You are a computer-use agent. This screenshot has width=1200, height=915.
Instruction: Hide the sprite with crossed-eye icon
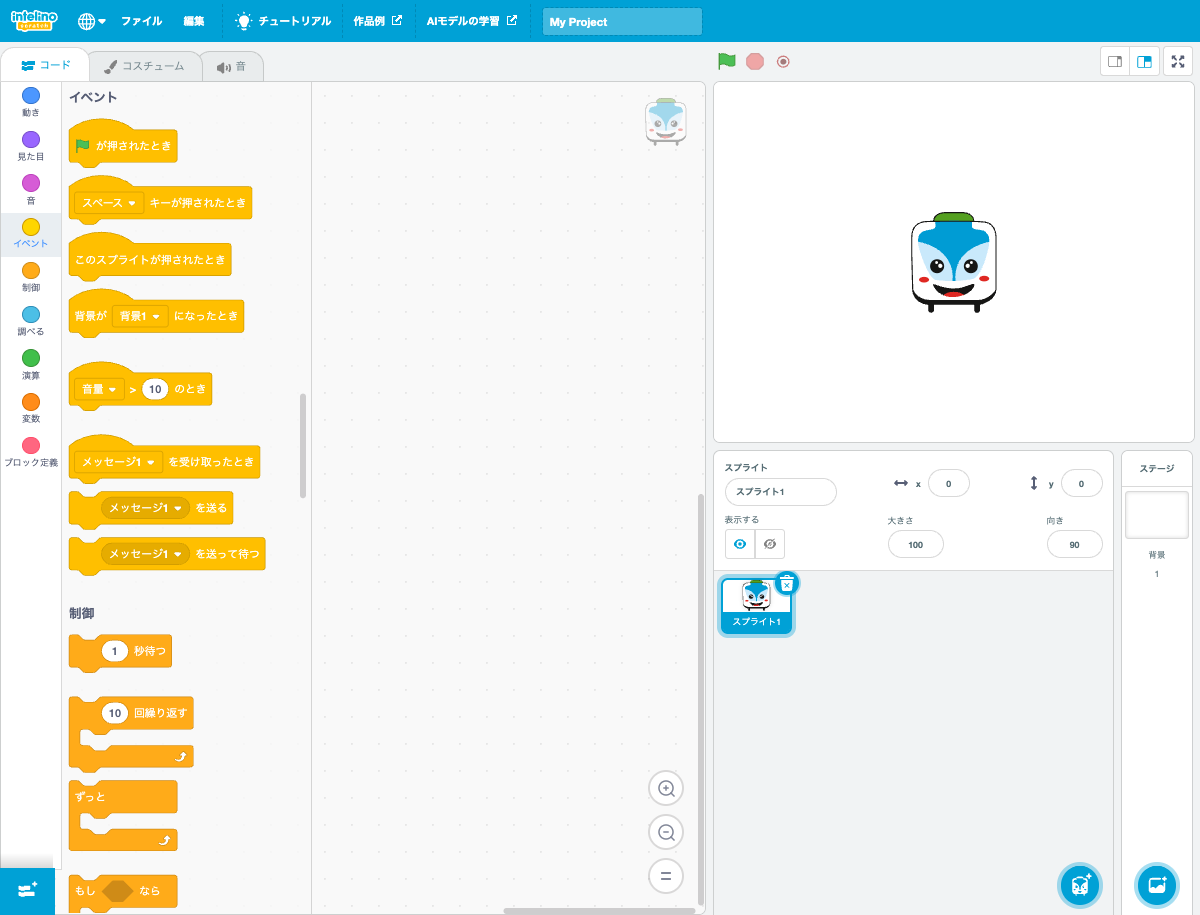pyautogui.click(x=770, y=544)
